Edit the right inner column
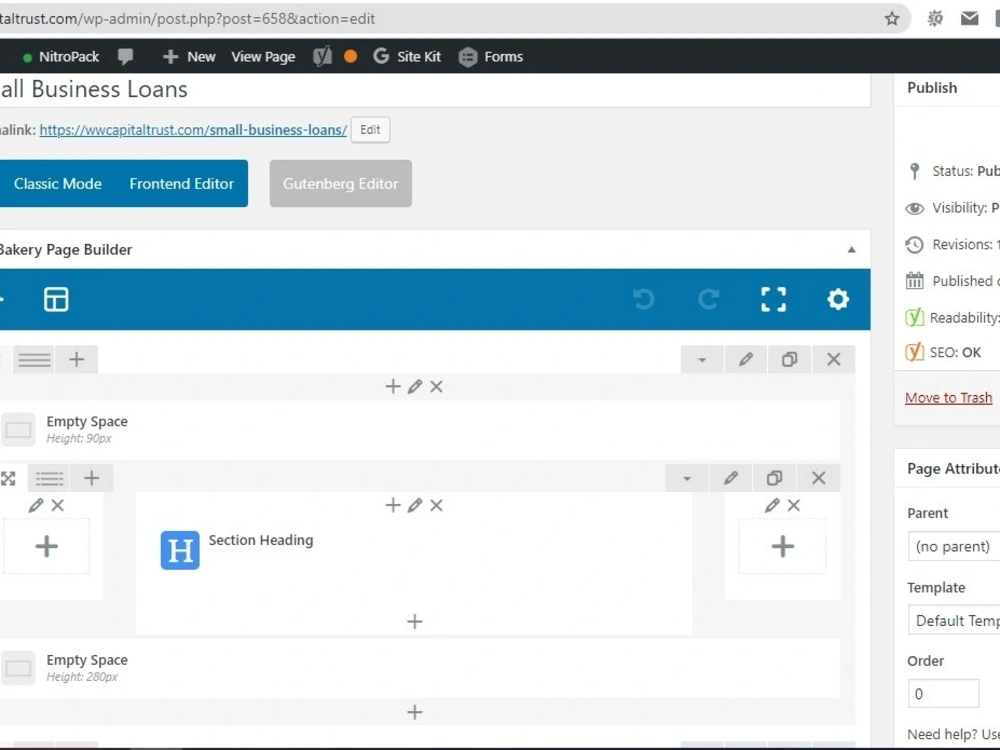 coord(772,505)
